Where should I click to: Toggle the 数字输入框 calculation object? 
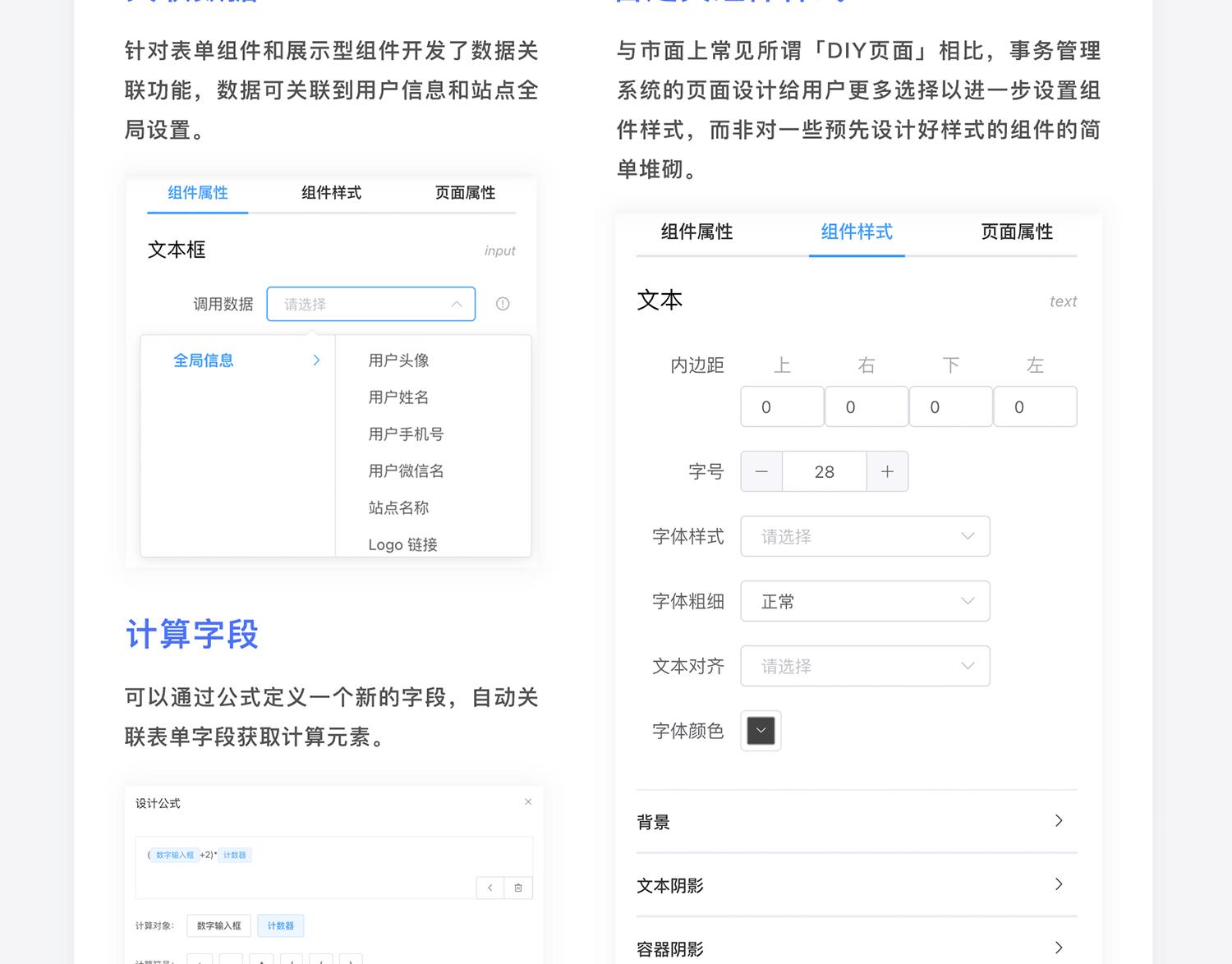(218, 925)
